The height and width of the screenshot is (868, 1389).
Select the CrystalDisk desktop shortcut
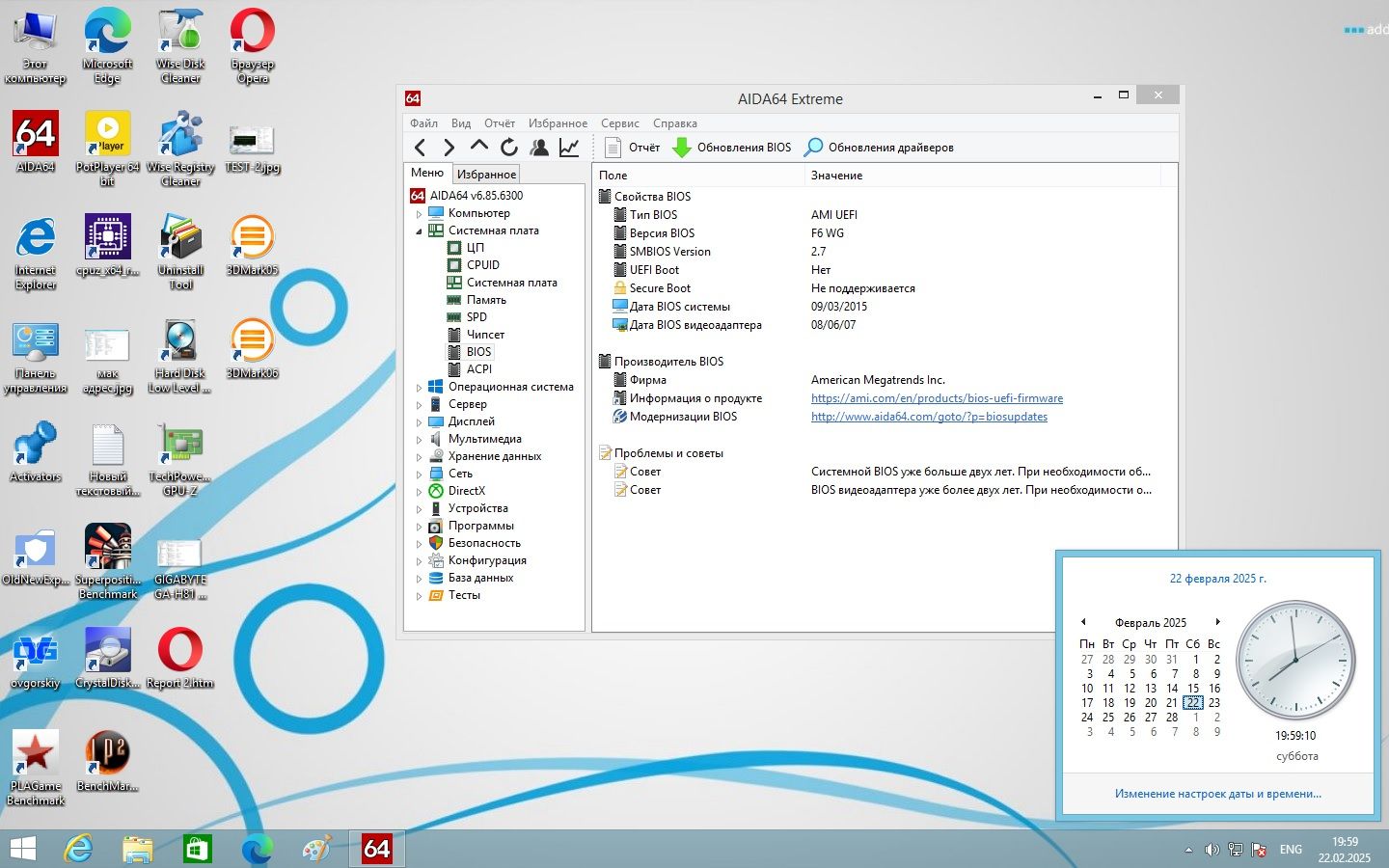(107, 657)
